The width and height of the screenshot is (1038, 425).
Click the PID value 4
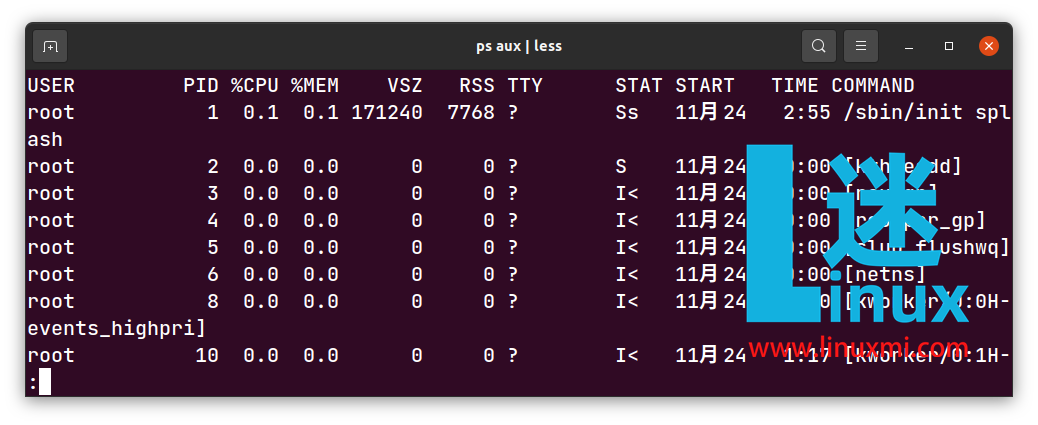click(213, 220)
